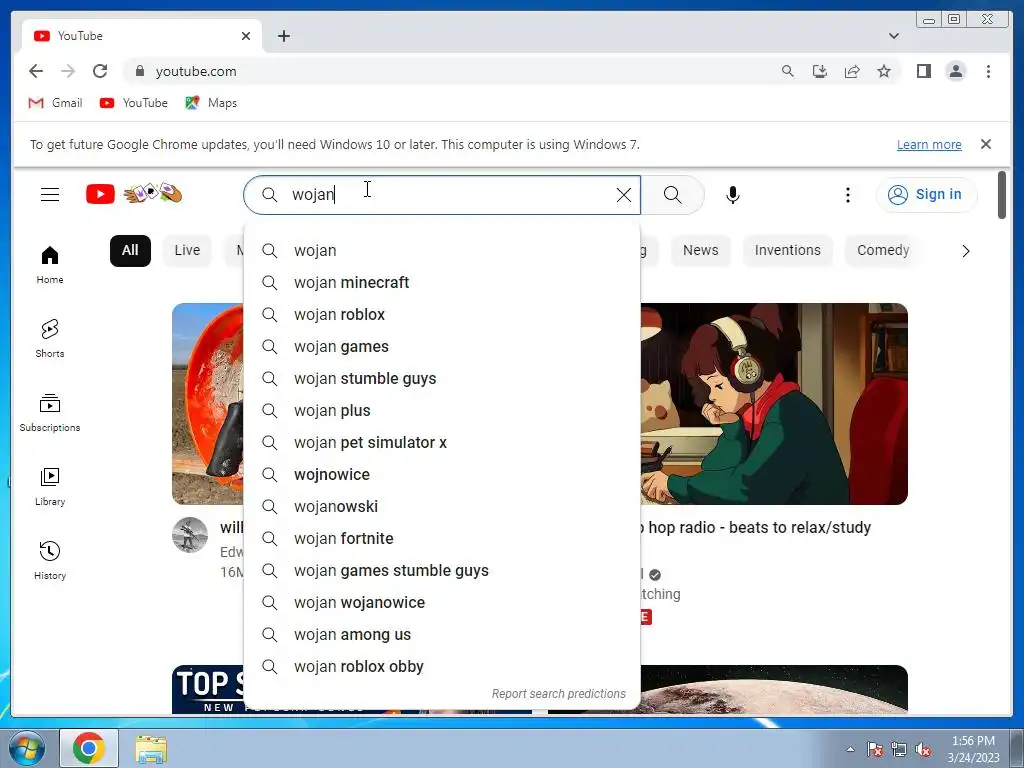Choose suggestion 'wojan roblox obby'

tap(441, 667)
